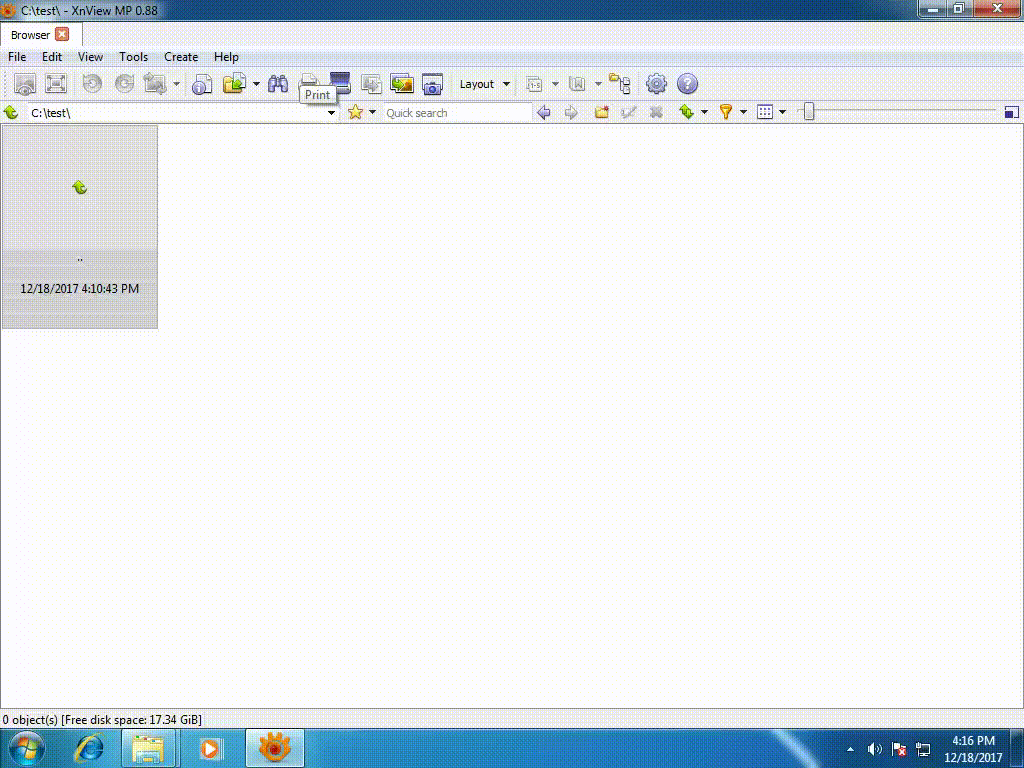Click the maximize panel icon at toolbar end
The width and height of the screenshot is (1024, 768).
[x=1012, y=112]
